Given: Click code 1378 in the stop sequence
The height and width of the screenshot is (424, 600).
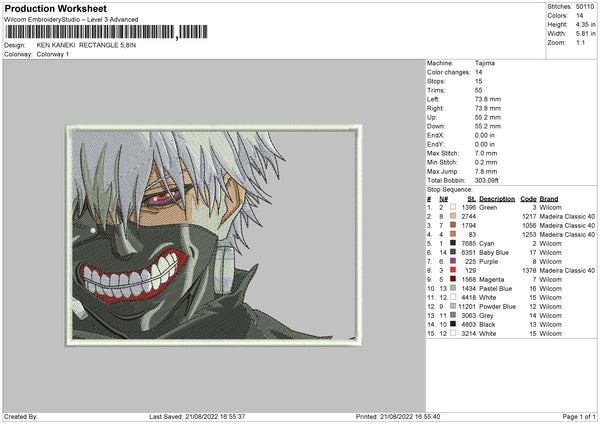Looking at the screenshot, I should click(529, 271).
